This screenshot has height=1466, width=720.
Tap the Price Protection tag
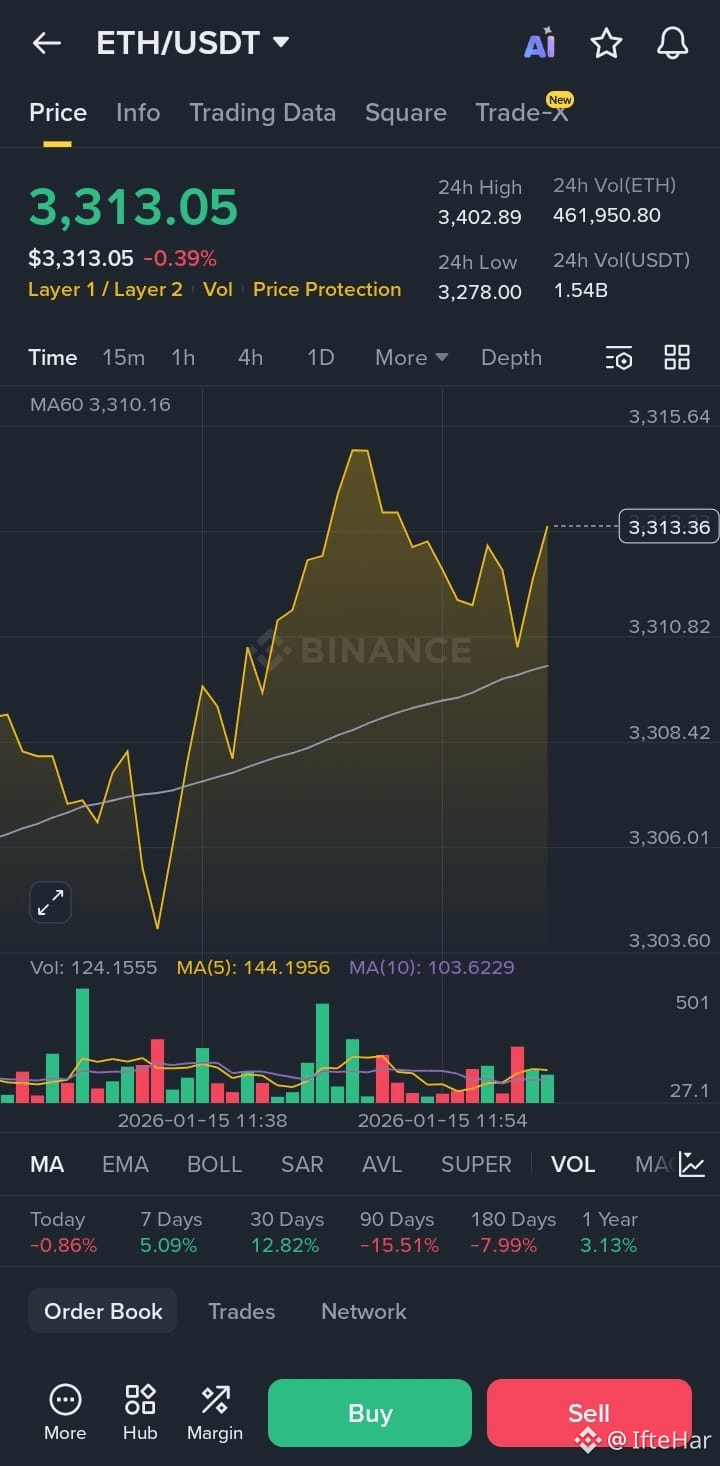point(327,289)
